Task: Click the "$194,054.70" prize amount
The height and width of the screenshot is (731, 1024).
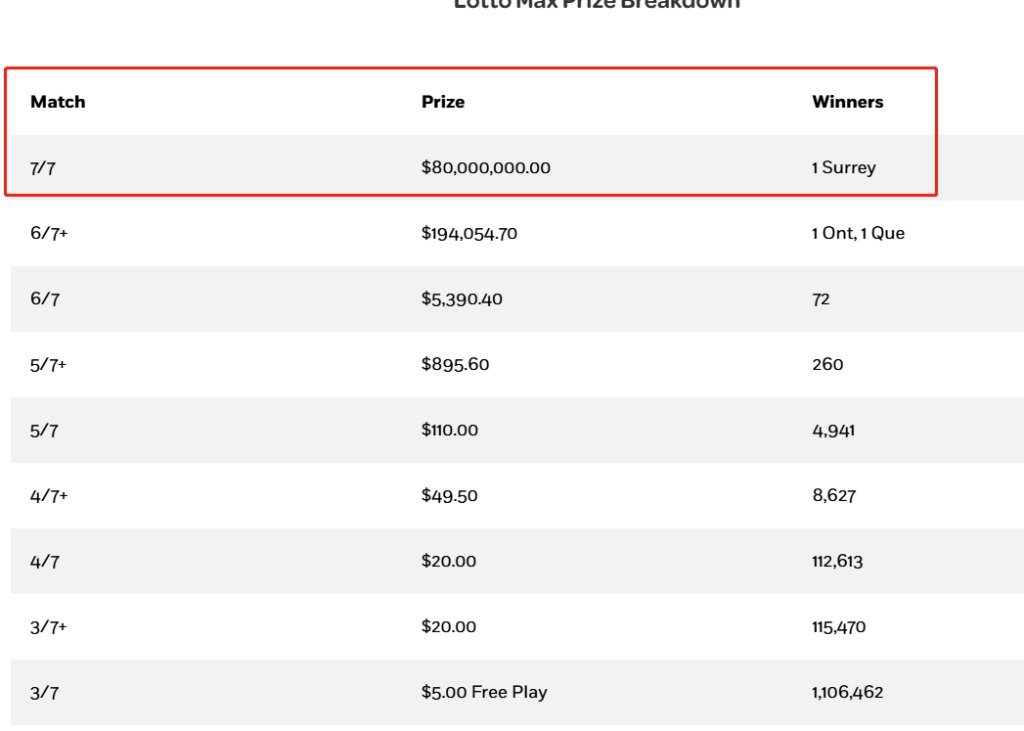Action: pos(469,233)
